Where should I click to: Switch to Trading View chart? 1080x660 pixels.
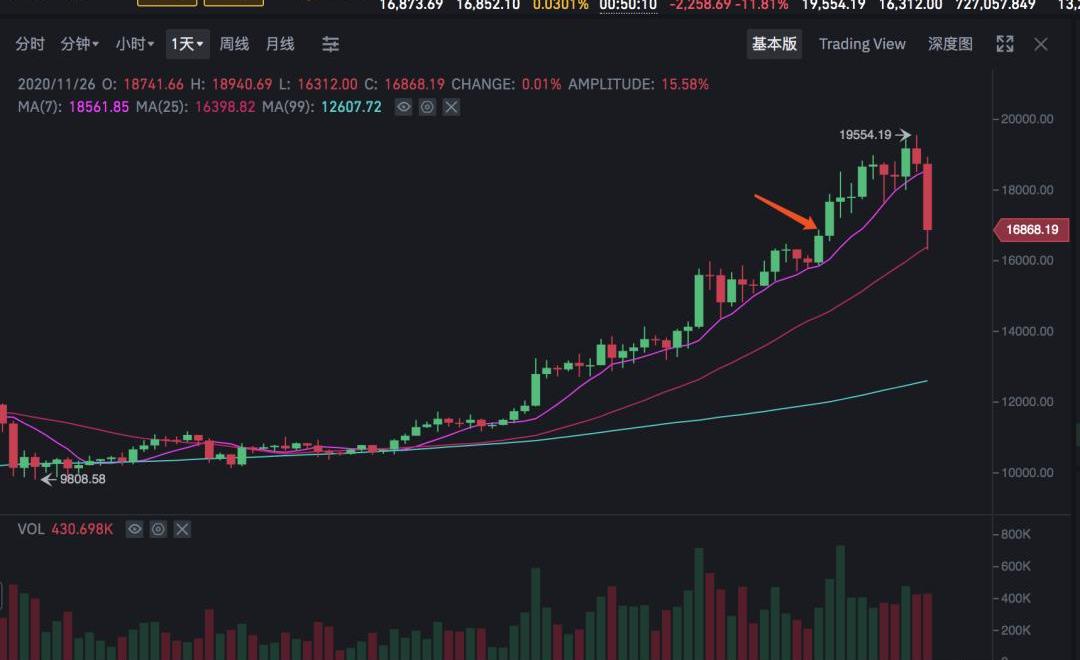pyautogui.click(x=862, y=44)
